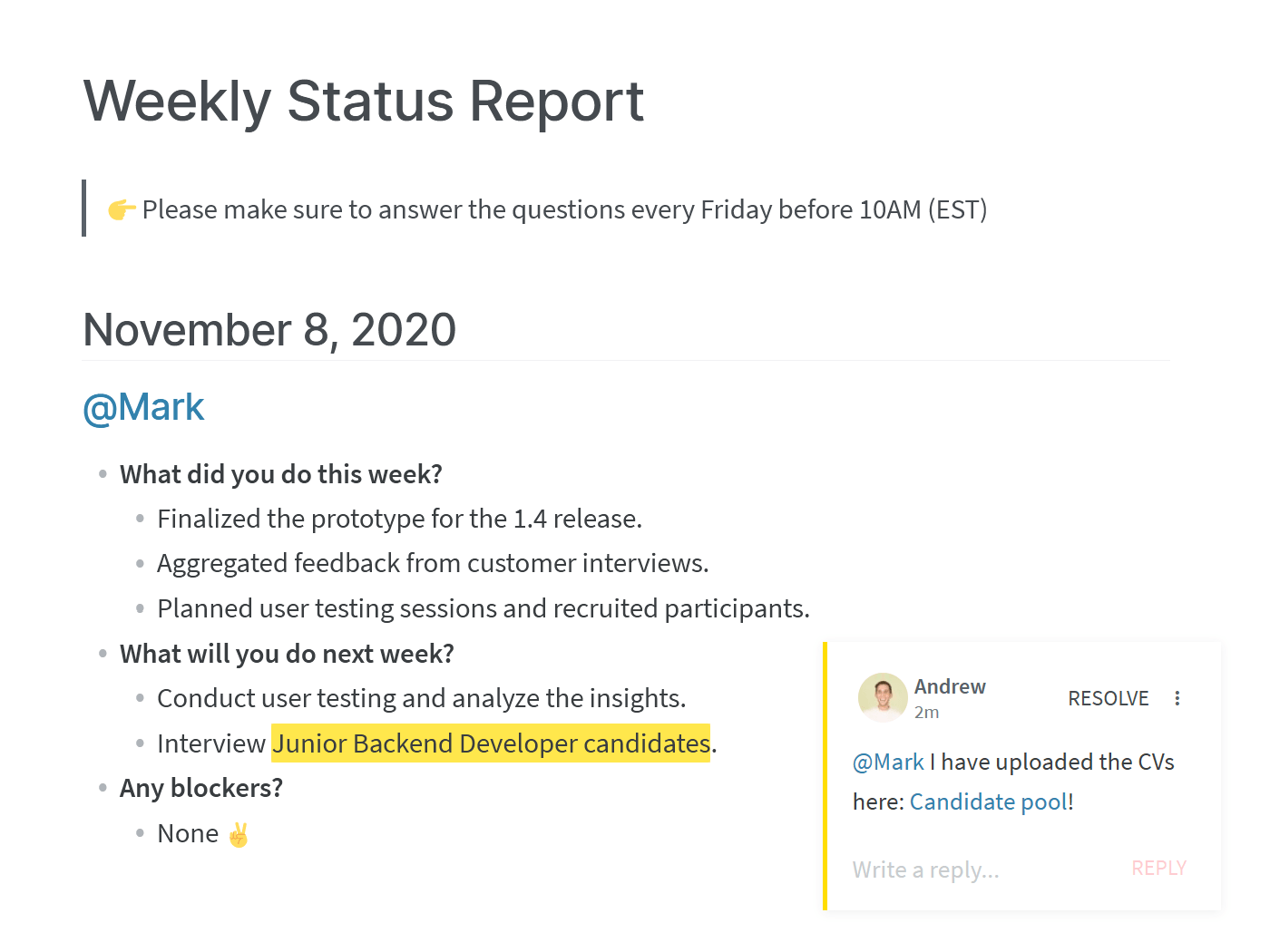Click the victory hand emoji after None

[x=239, y=834]
